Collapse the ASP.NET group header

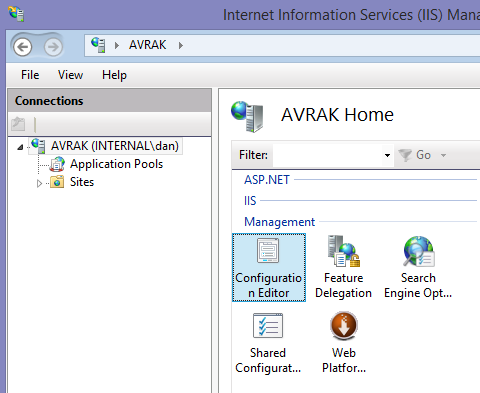(x=267, y=180)
